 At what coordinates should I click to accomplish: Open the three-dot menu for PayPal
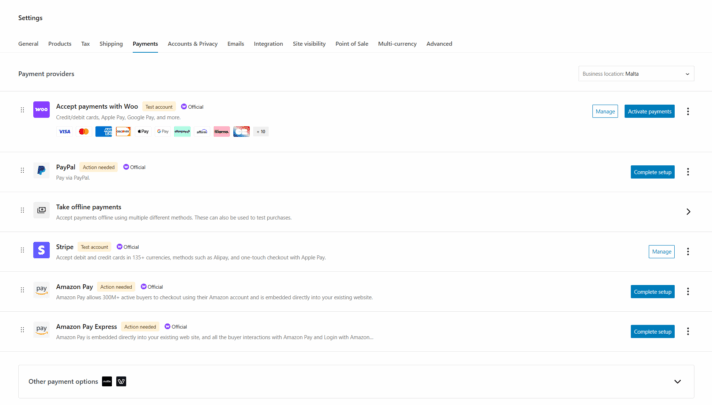(688, 172)
